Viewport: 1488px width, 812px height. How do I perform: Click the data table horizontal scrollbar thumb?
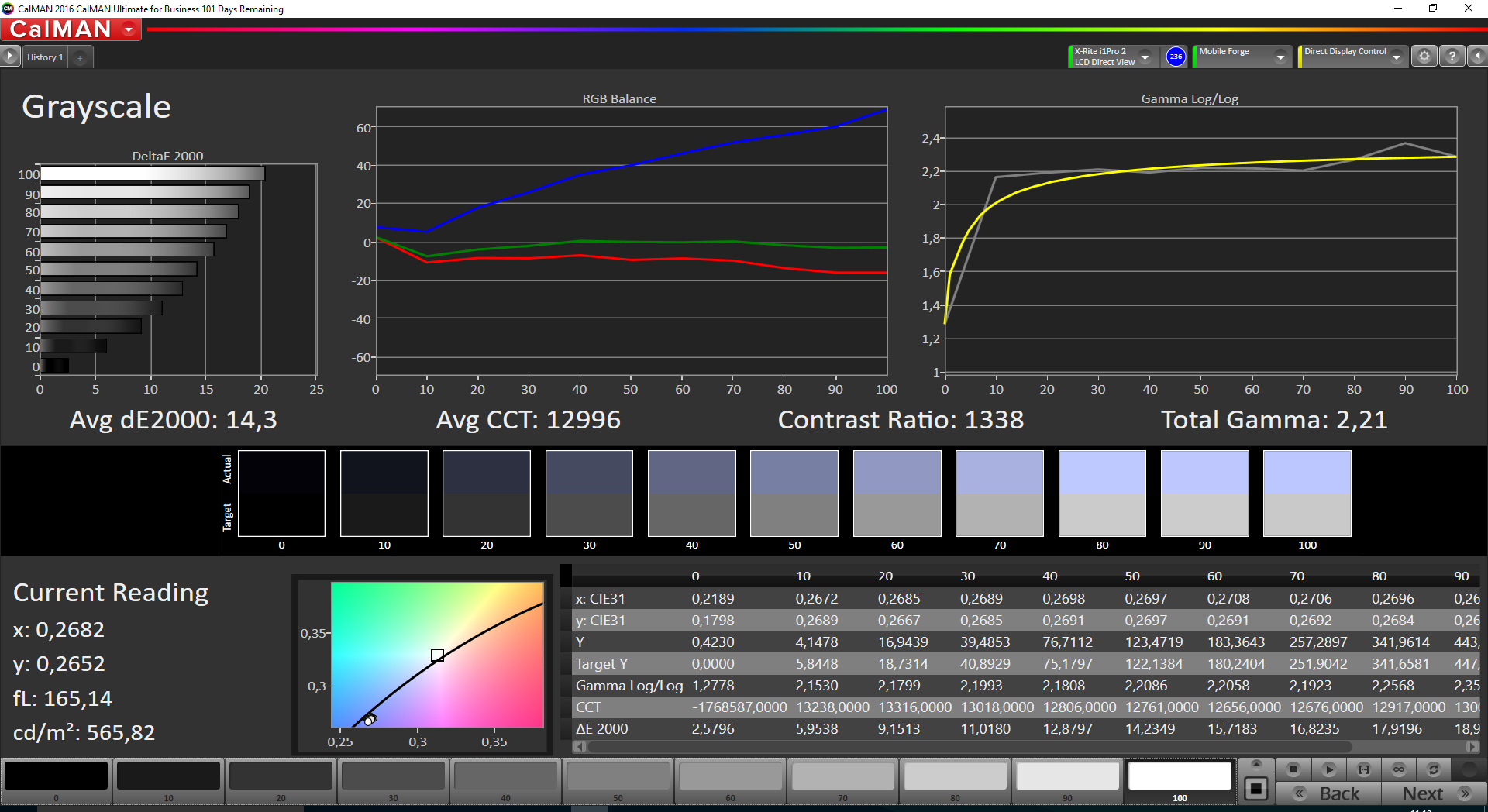coord(970,747)
